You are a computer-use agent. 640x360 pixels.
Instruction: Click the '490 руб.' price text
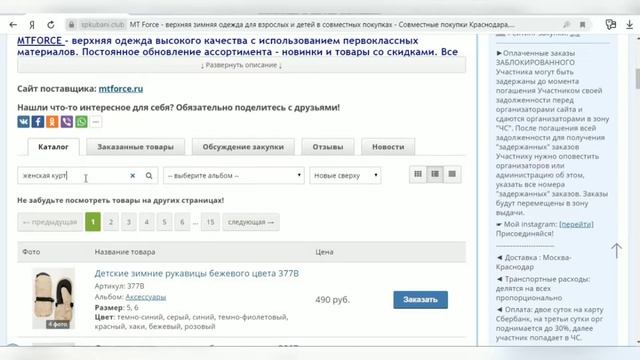click(x=333, y=300)
